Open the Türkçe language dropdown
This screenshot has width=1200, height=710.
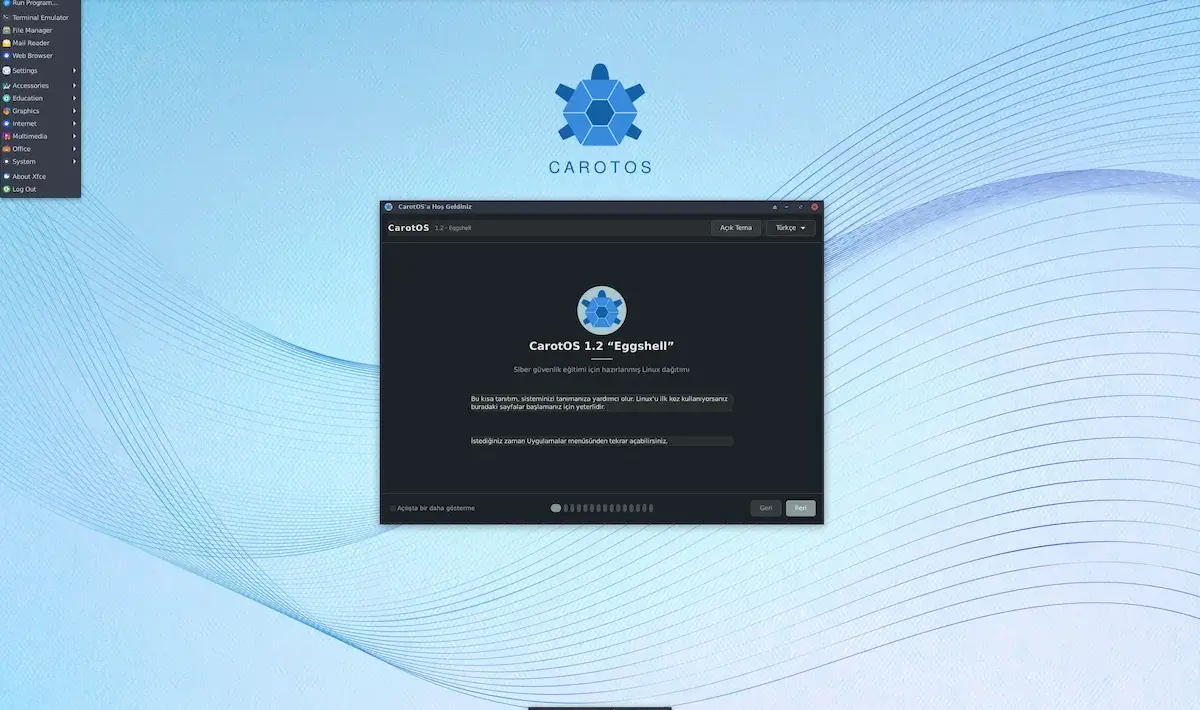point(790,228)
